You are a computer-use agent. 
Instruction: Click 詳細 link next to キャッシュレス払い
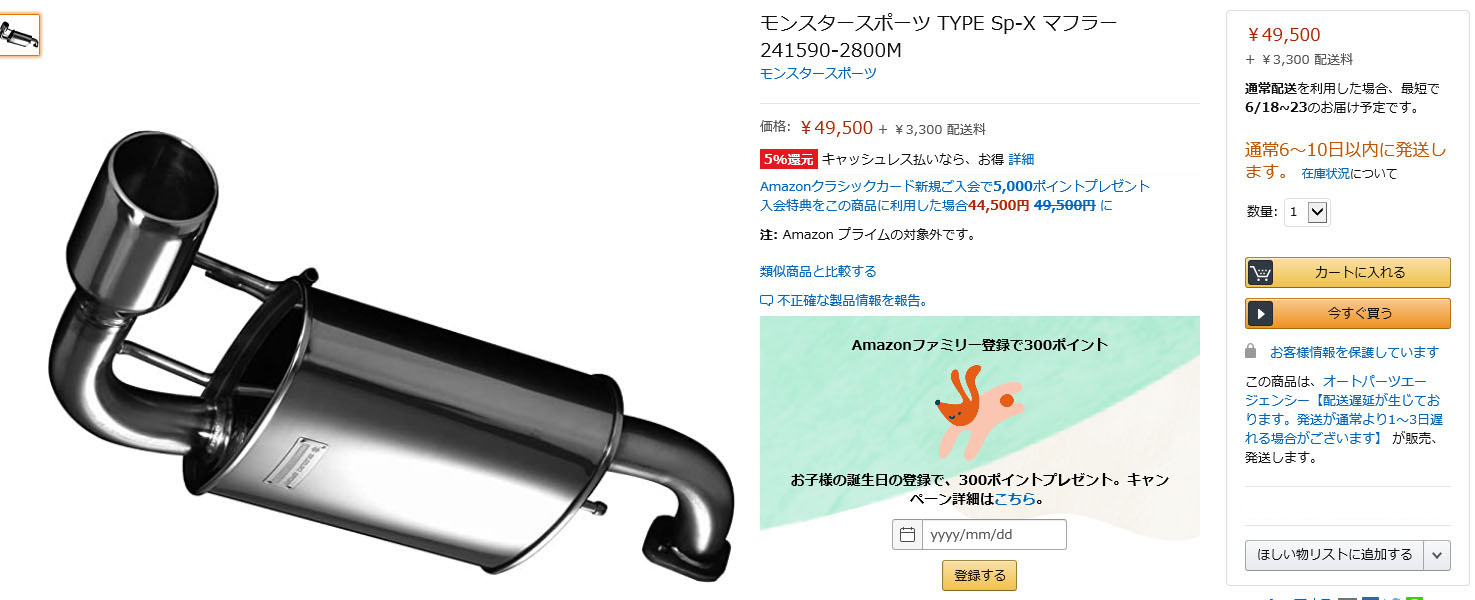click(x=1021, y=159)
